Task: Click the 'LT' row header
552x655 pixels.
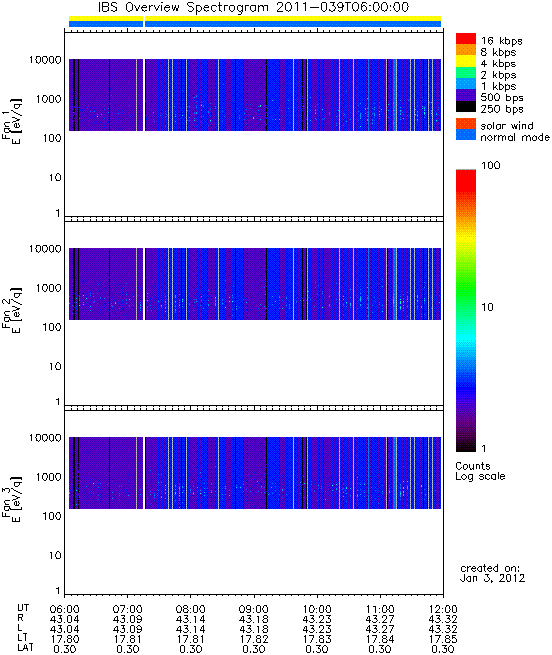Action: point(23,638)
